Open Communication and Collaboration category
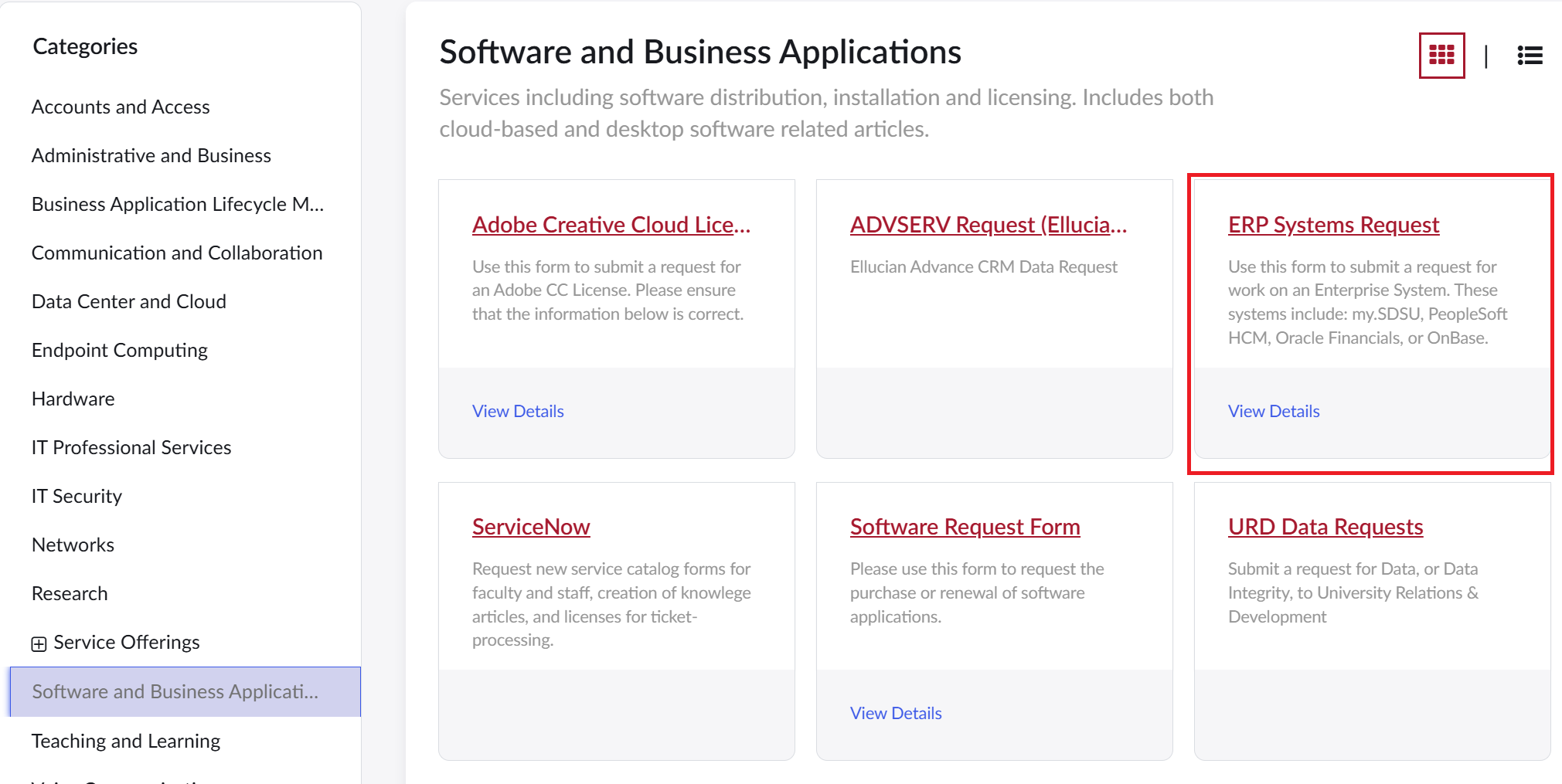Screen dimensions: 1562x784 [x=177, y=253]
